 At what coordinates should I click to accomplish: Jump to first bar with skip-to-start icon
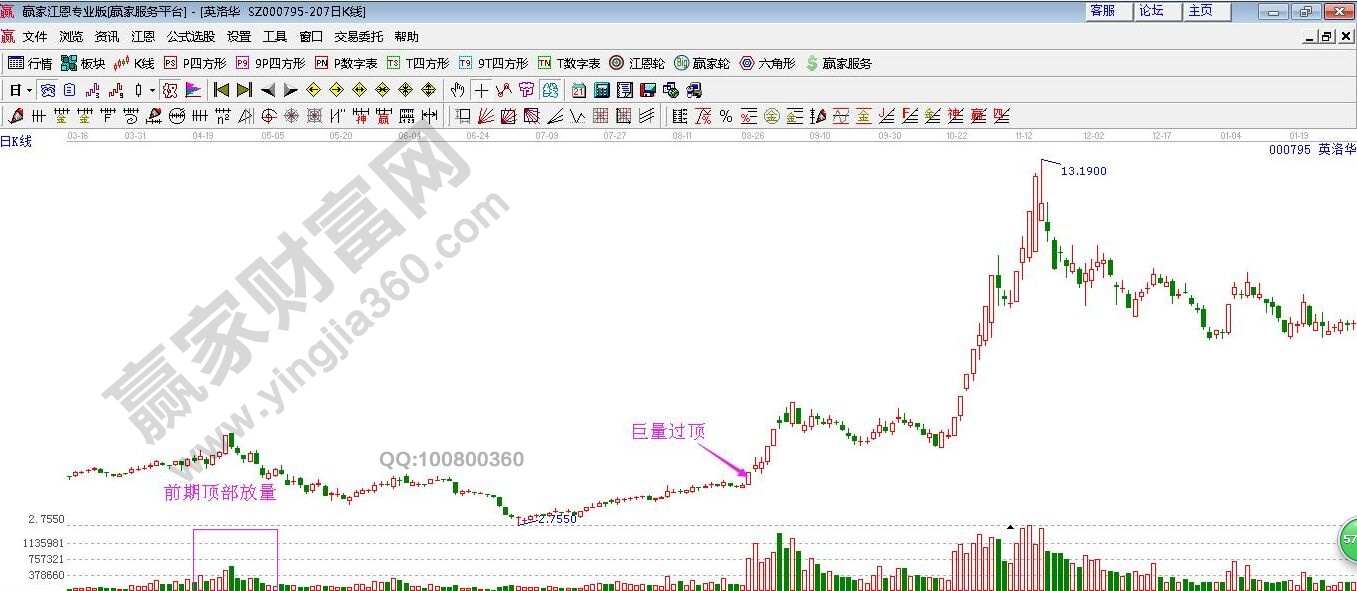(x=221, y=90)
